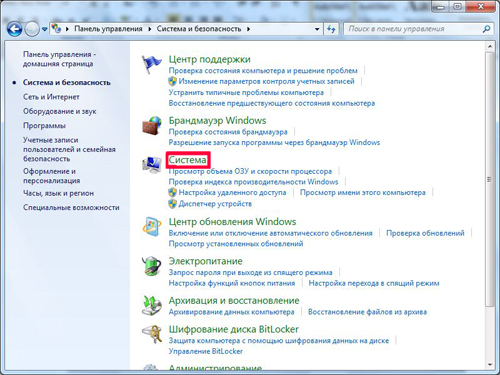Viewport: 500px width, 375px height.
Task: Open Проверка состояния брандмауэра link
Action: (228, 132)
